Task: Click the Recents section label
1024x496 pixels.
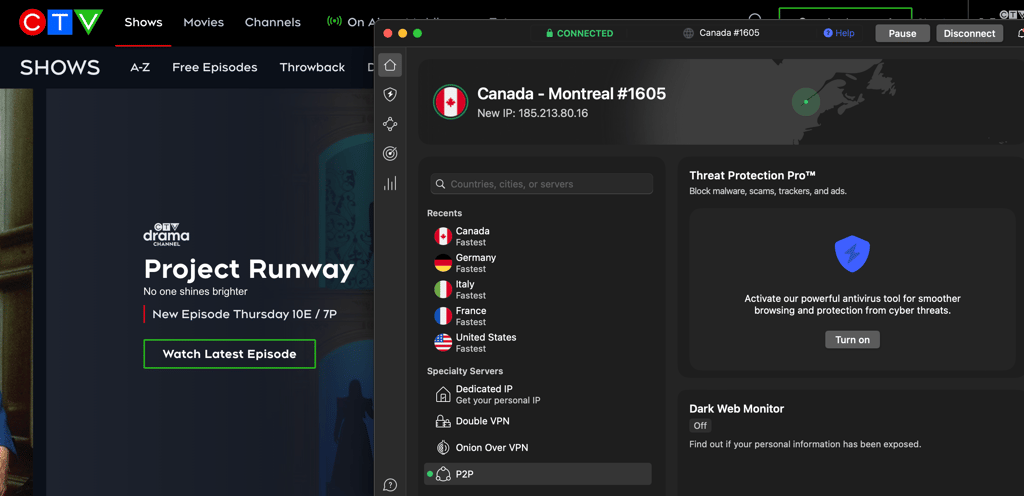Action: click(x=444, y=213)
